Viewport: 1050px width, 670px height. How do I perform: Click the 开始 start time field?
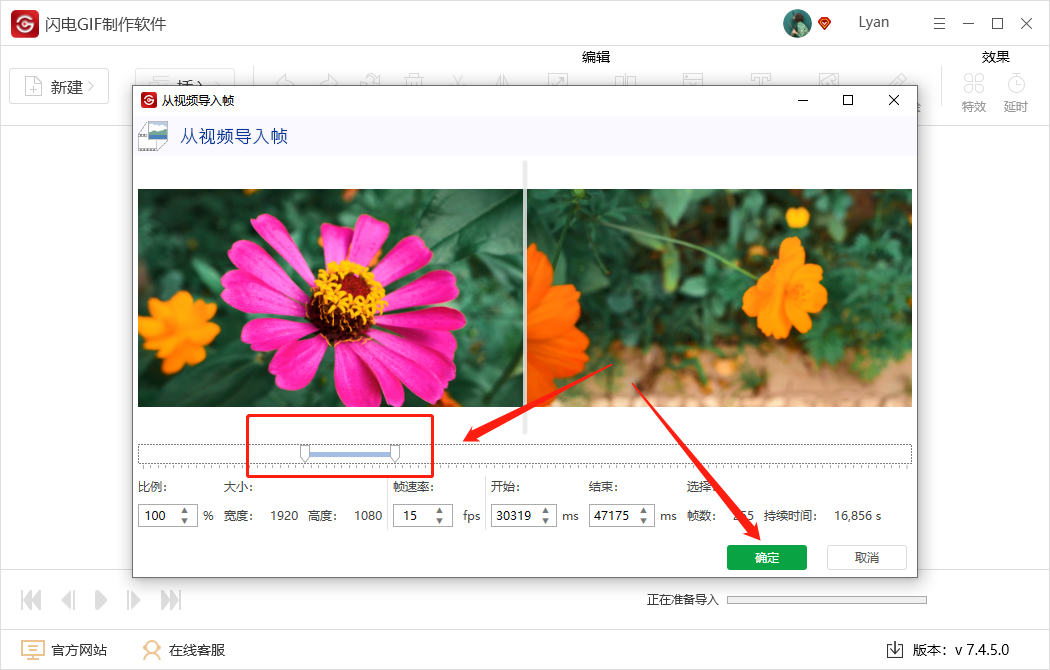tap(523, 515)
